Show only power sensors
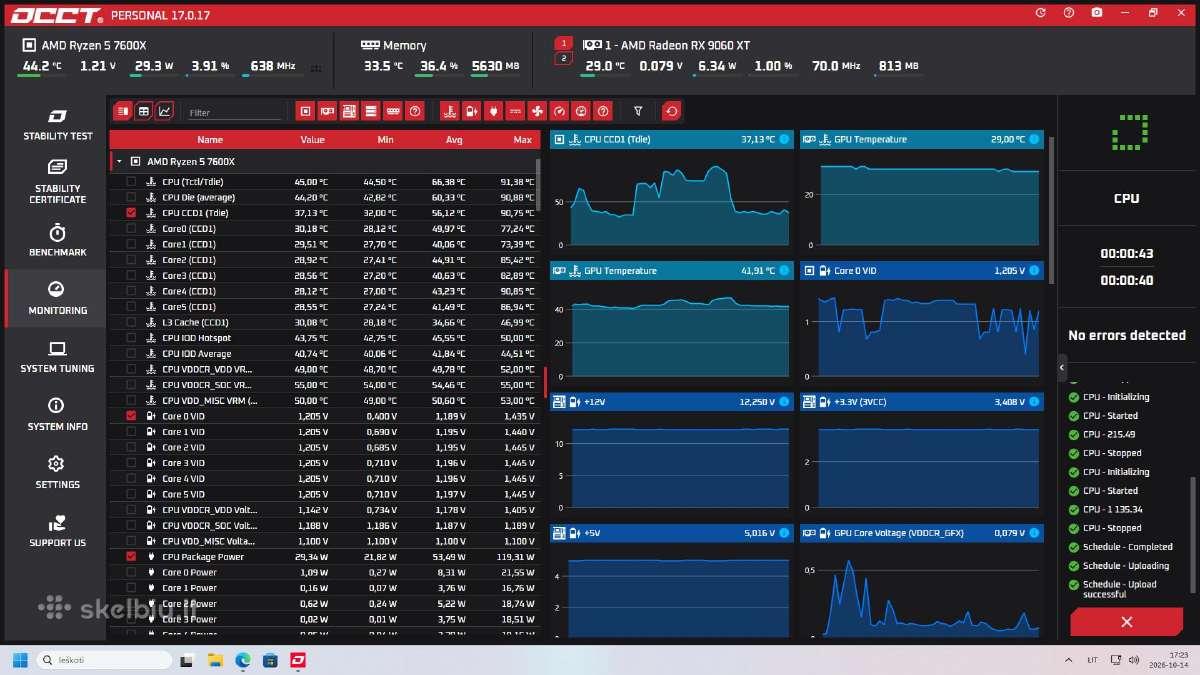The image size is (1200, 675). click(493, 111)
